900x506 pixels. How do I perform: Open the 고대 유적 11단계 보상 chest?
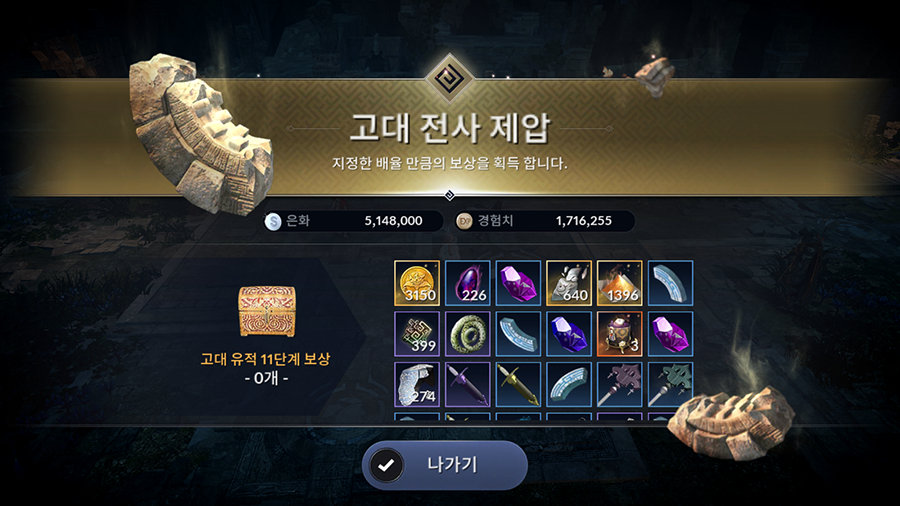point(267,311)
